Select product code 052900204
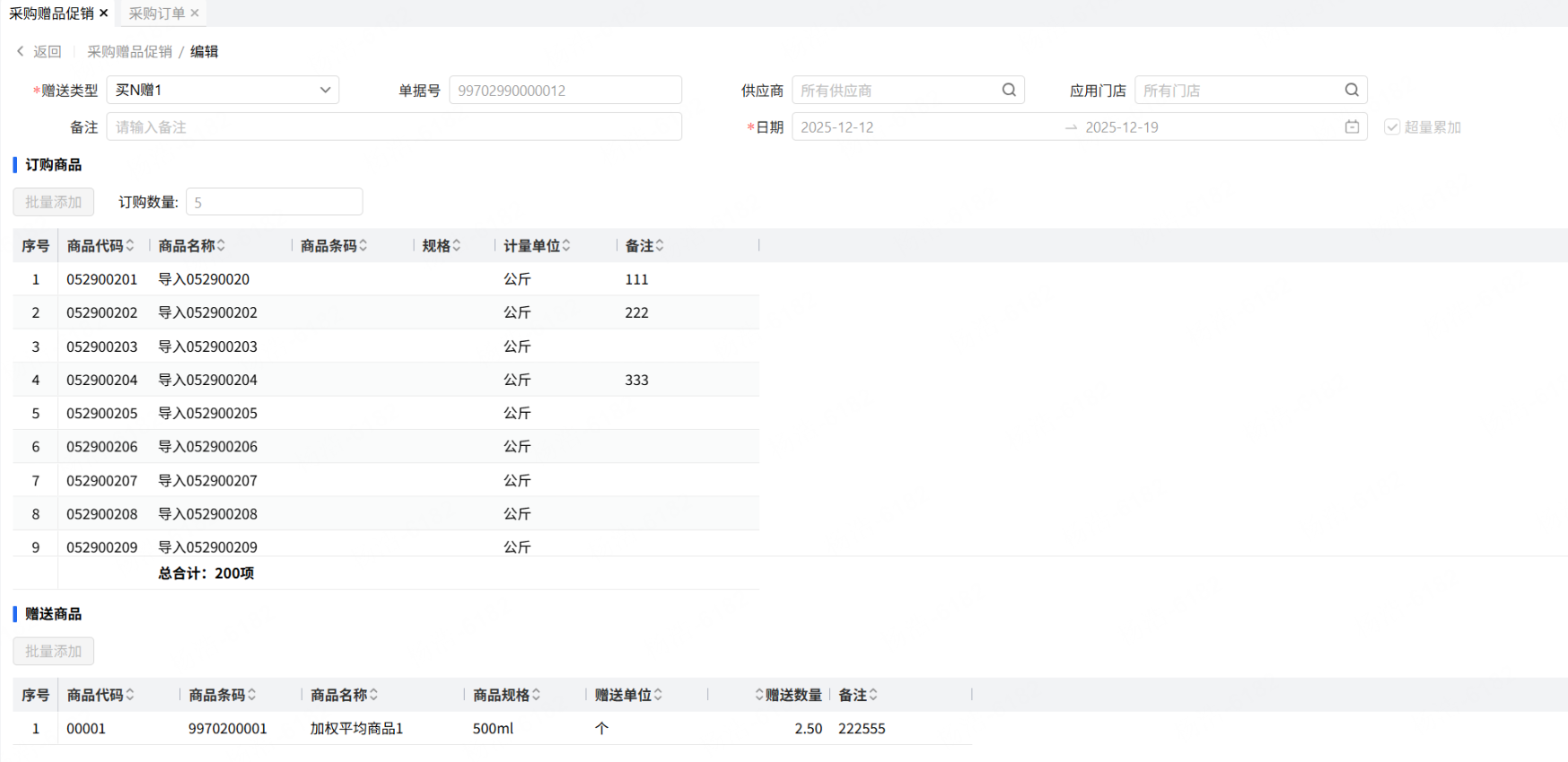 pos(102,380)
